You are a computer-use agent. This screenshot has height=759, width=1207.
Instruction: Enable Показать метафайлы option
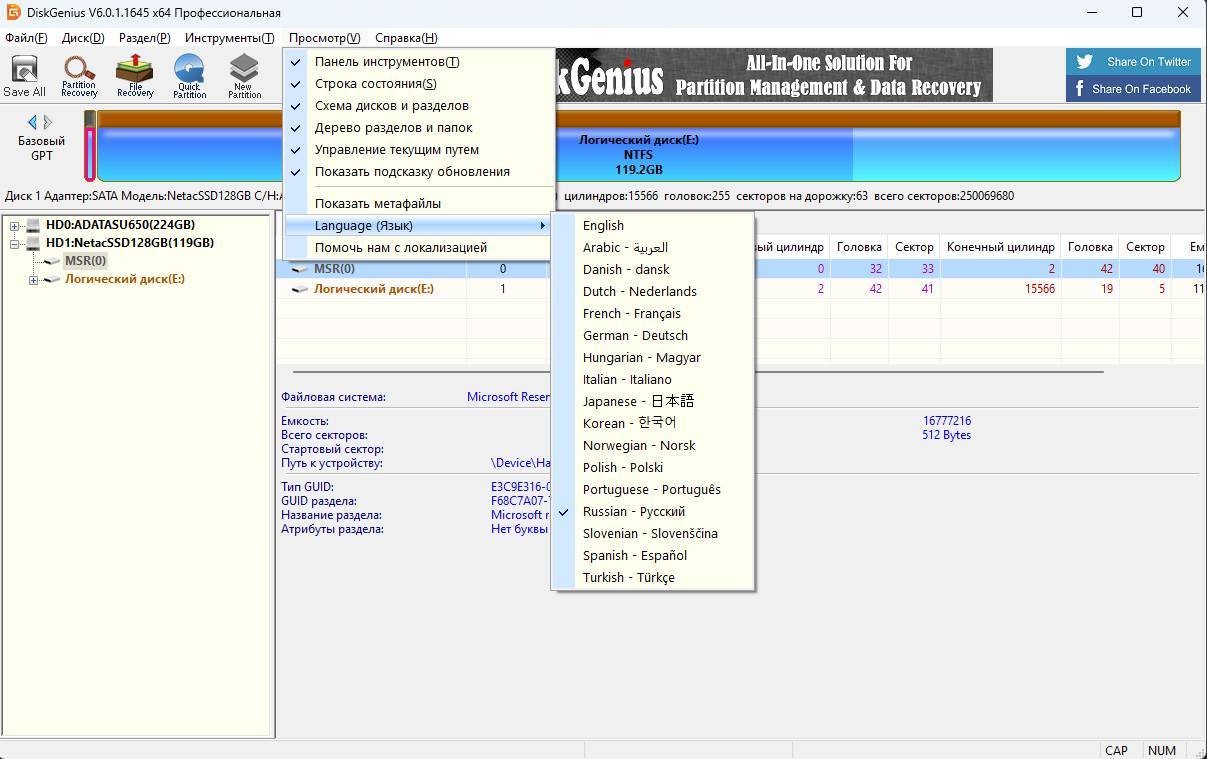tap(419, 204)
